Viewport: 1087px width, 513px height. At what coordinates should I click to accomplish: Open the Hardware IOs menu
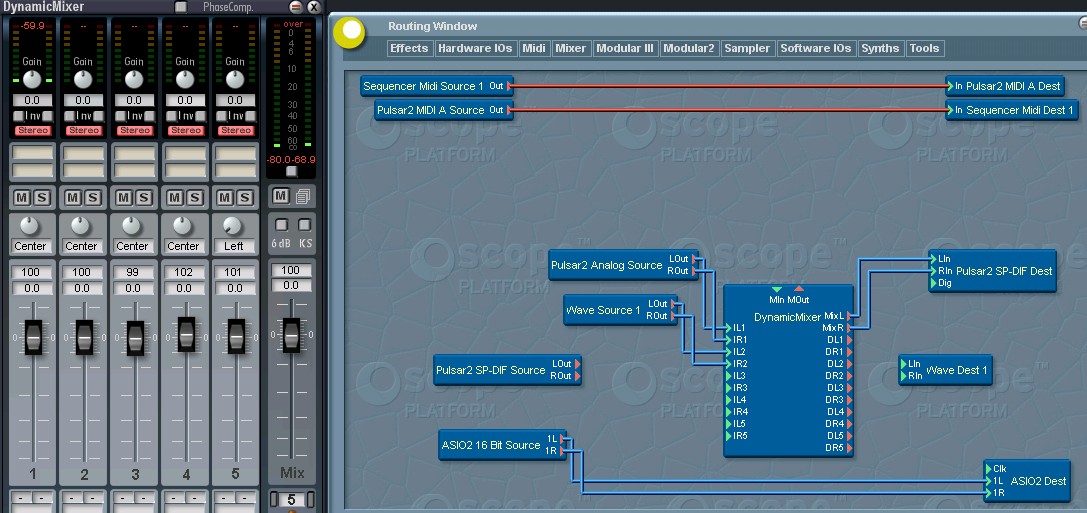pyautogui.click(x=475, y=49)
